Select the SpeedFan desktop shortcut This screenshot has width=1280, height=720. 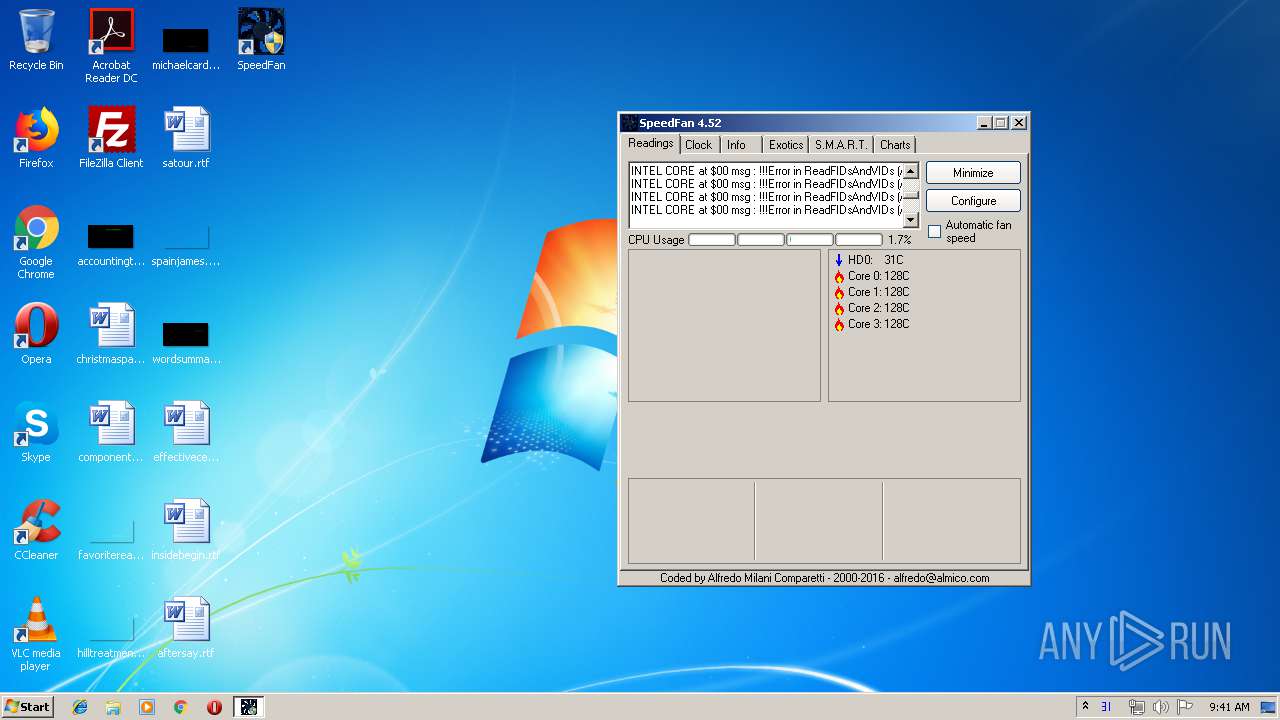[x=261, y=40]
